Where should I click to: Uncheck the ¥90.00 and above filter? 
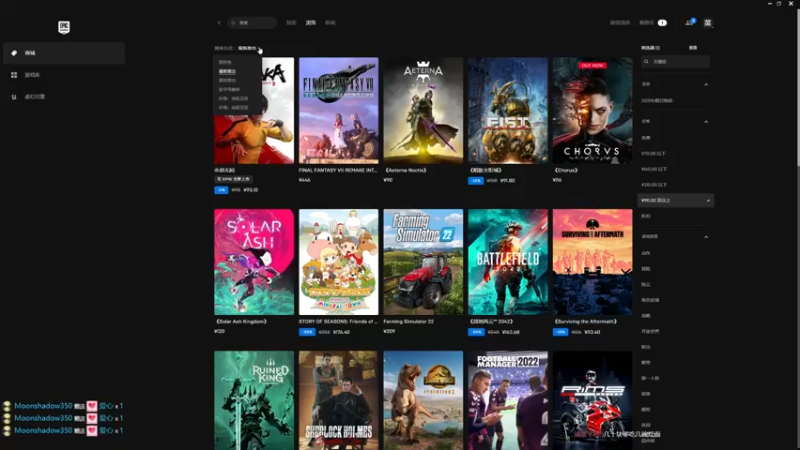pyautogui.click(x=675, y=201)
